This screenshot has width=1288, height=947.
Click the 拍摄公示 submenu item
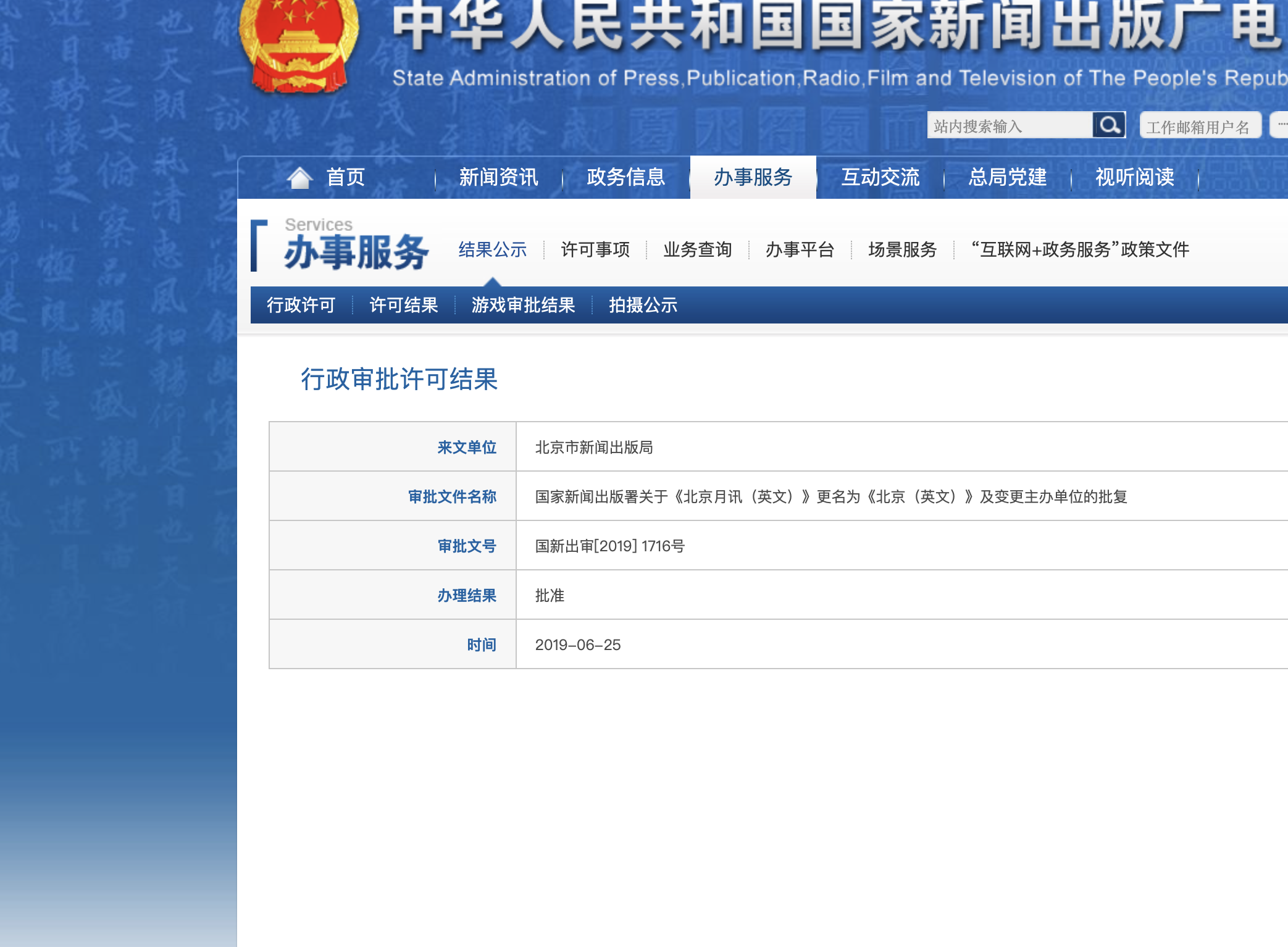643,305
